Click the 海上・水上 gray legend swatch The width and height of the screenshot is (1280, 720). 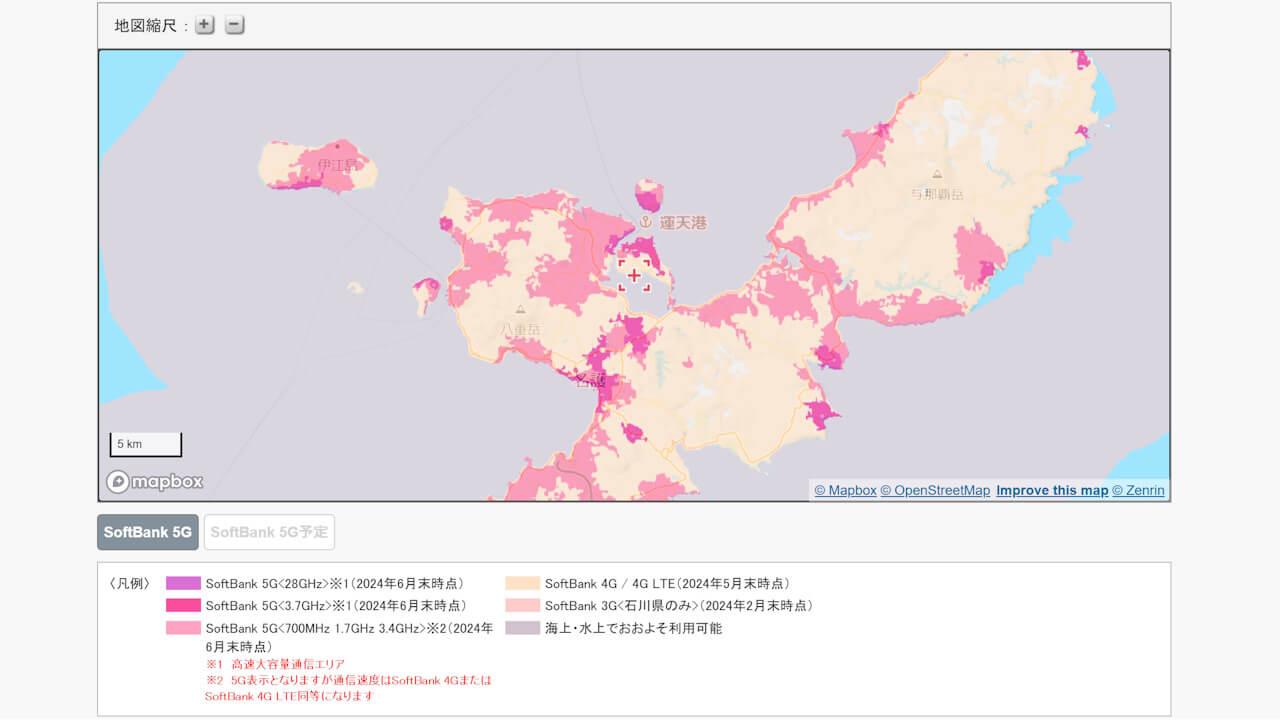(522, 628)
